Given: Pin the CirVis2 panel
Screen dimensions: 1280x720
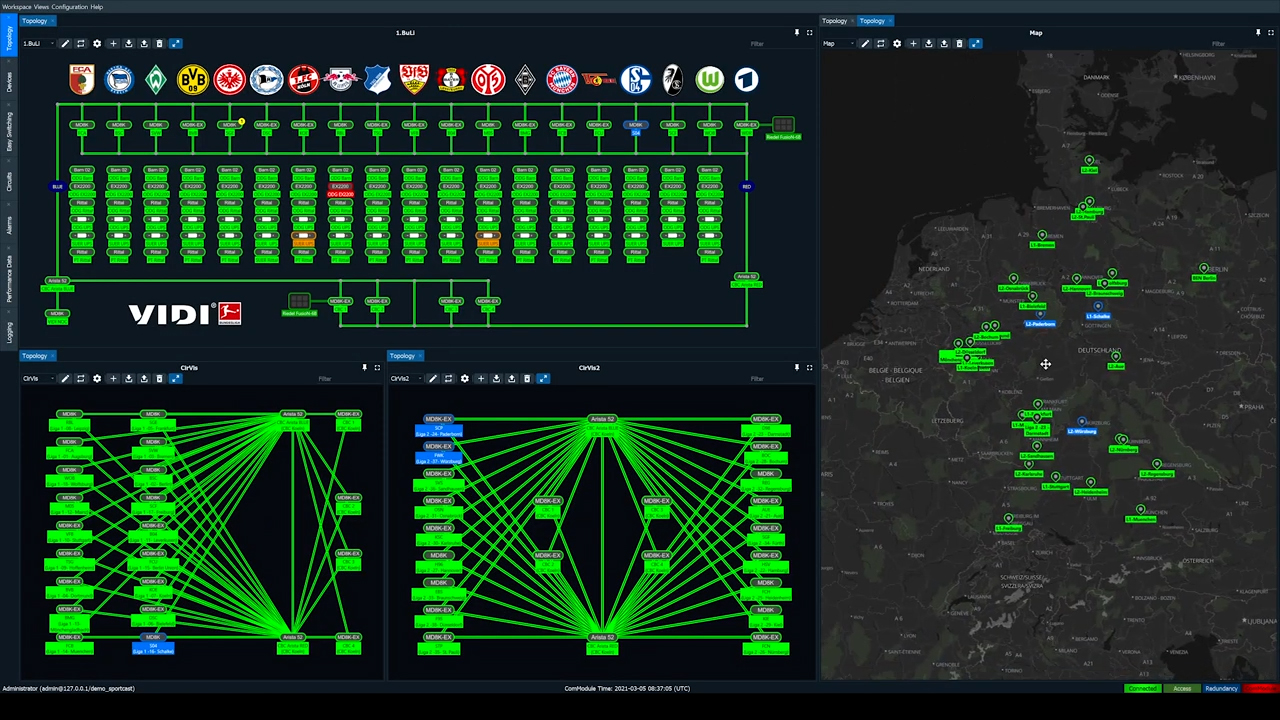Looking at the screenshot, I should pyautogui.click(x=797, y=368).
